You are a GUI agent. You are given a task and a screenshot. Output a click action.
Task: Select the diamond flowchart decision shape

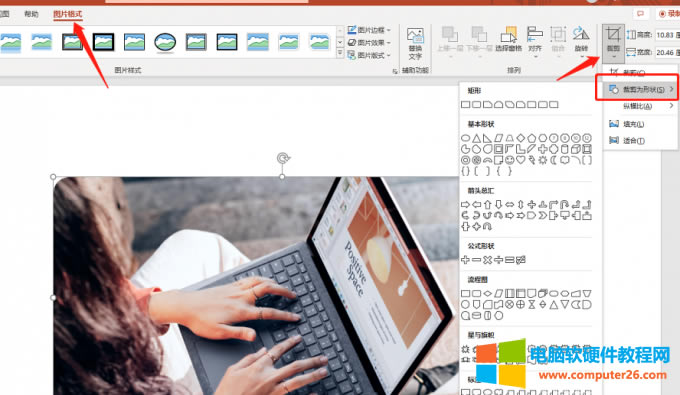pos(487,294)
